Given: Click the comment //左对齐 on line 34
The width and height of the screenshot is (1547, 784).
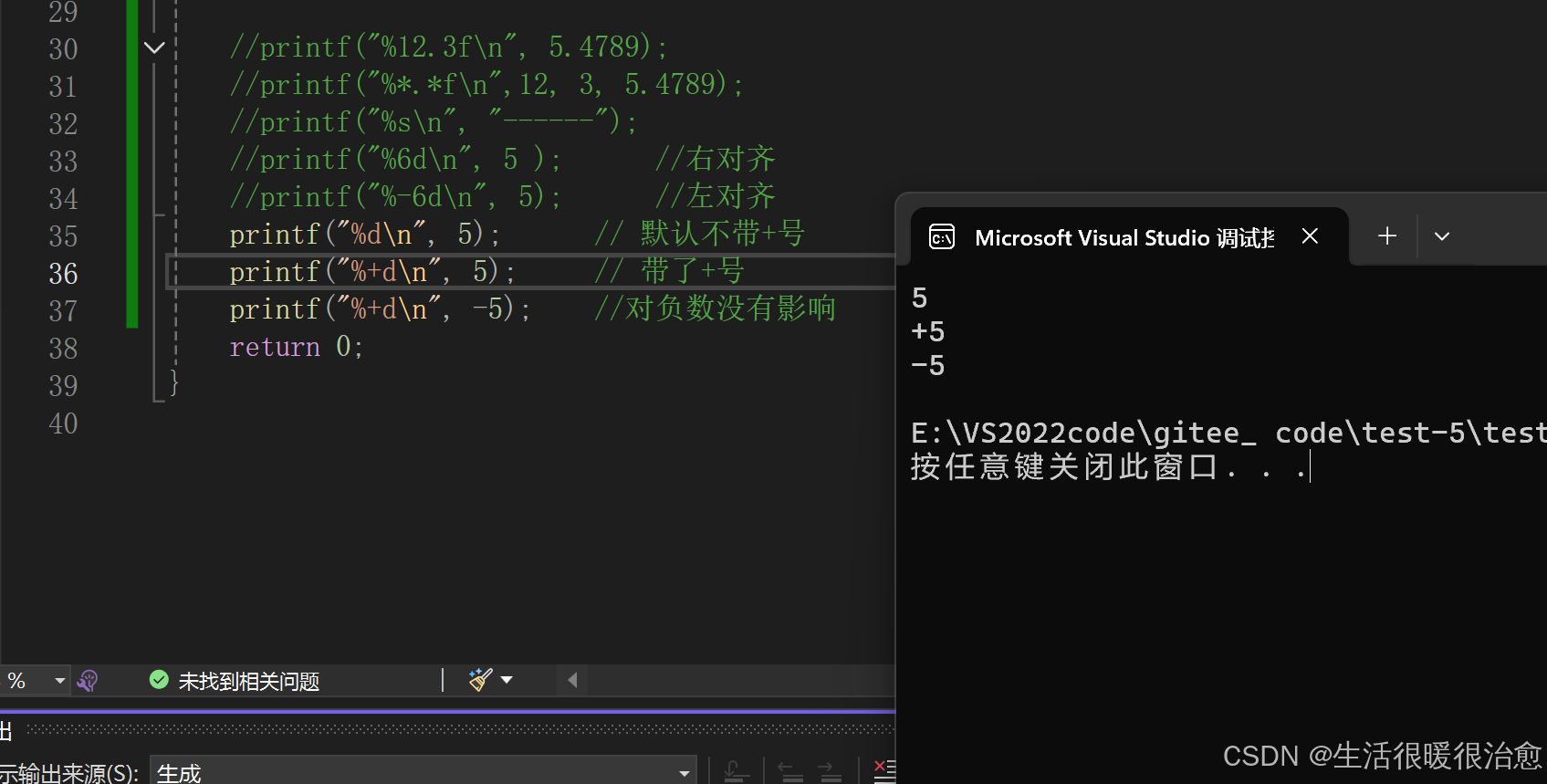Looking at the screenshot, I should [x=716, y=196].
